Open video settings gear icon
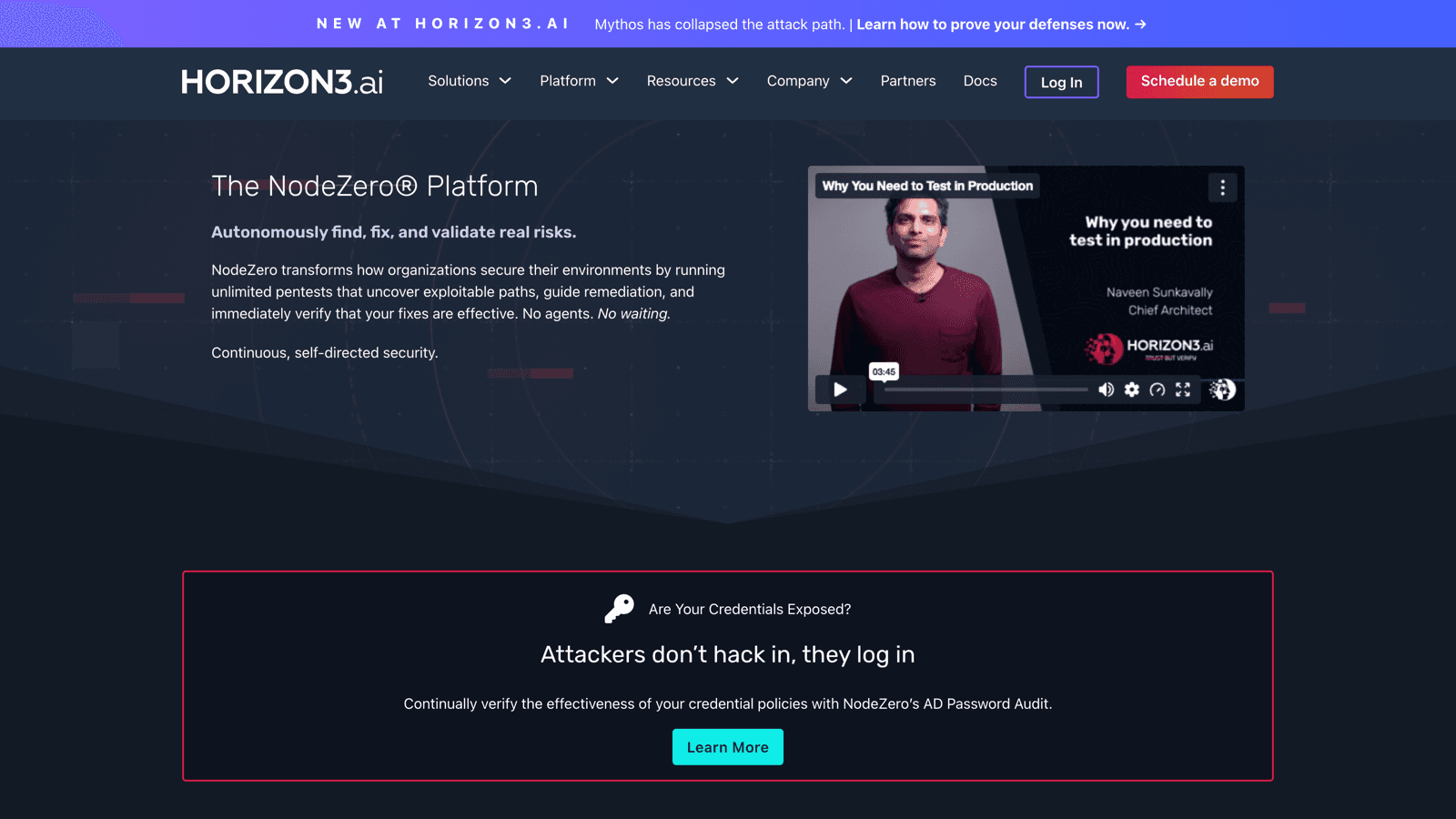The image size is (1456, 819). pyautogui.click(x=1131, y=389)
